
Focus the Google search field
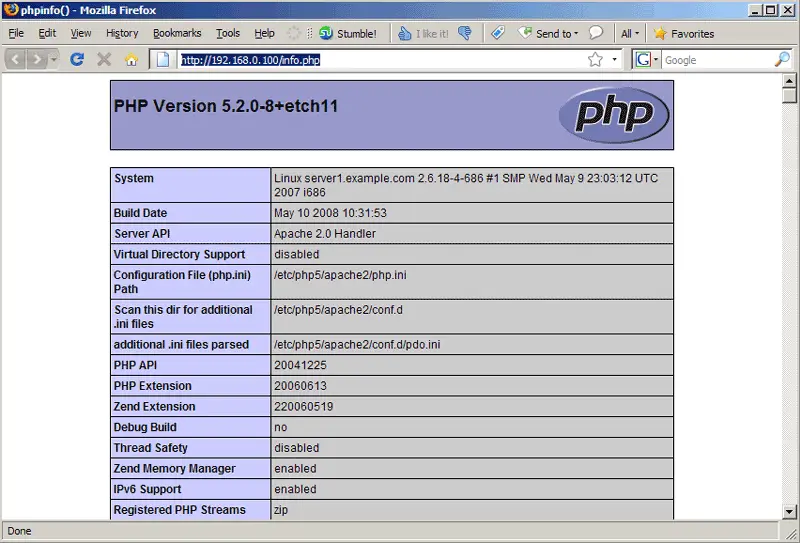point(717,60)
